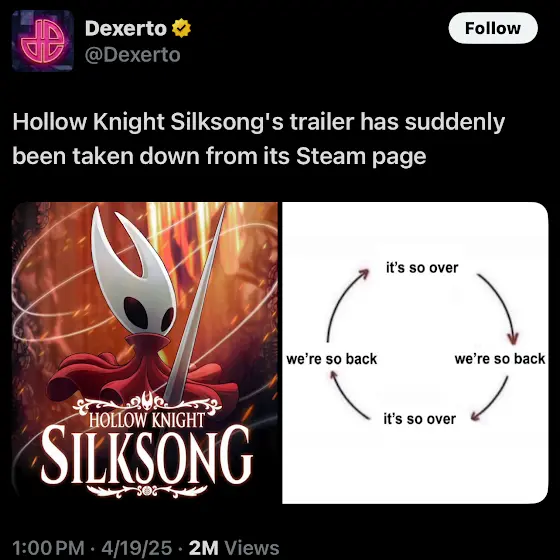Open the Hollow Knight Silksong cover image
Viewport: 560px width, 560px height.
coord(145,353)
